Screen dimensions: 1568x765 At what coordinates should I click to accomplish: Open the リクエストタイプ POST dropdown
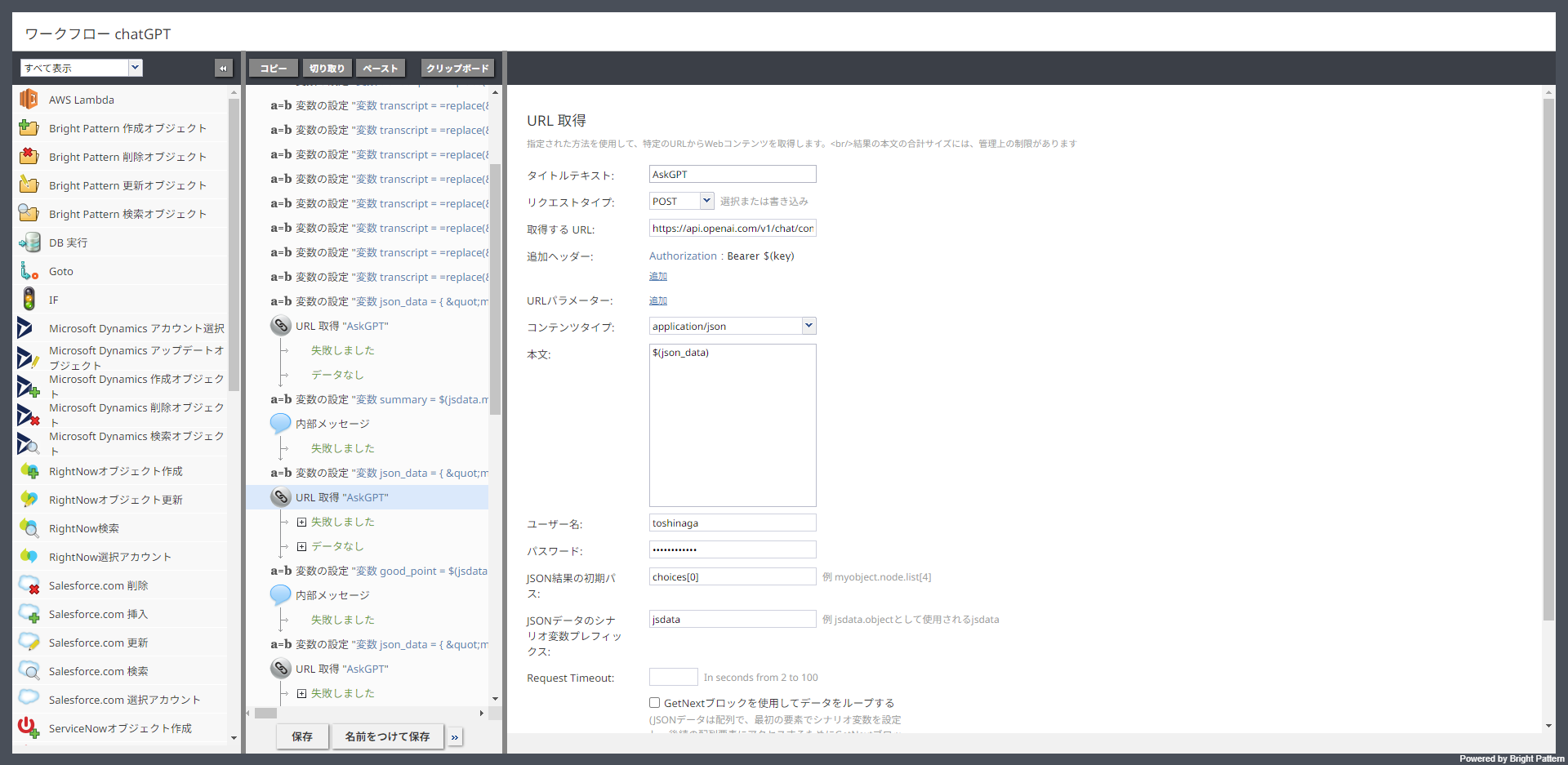coord(706,201)
